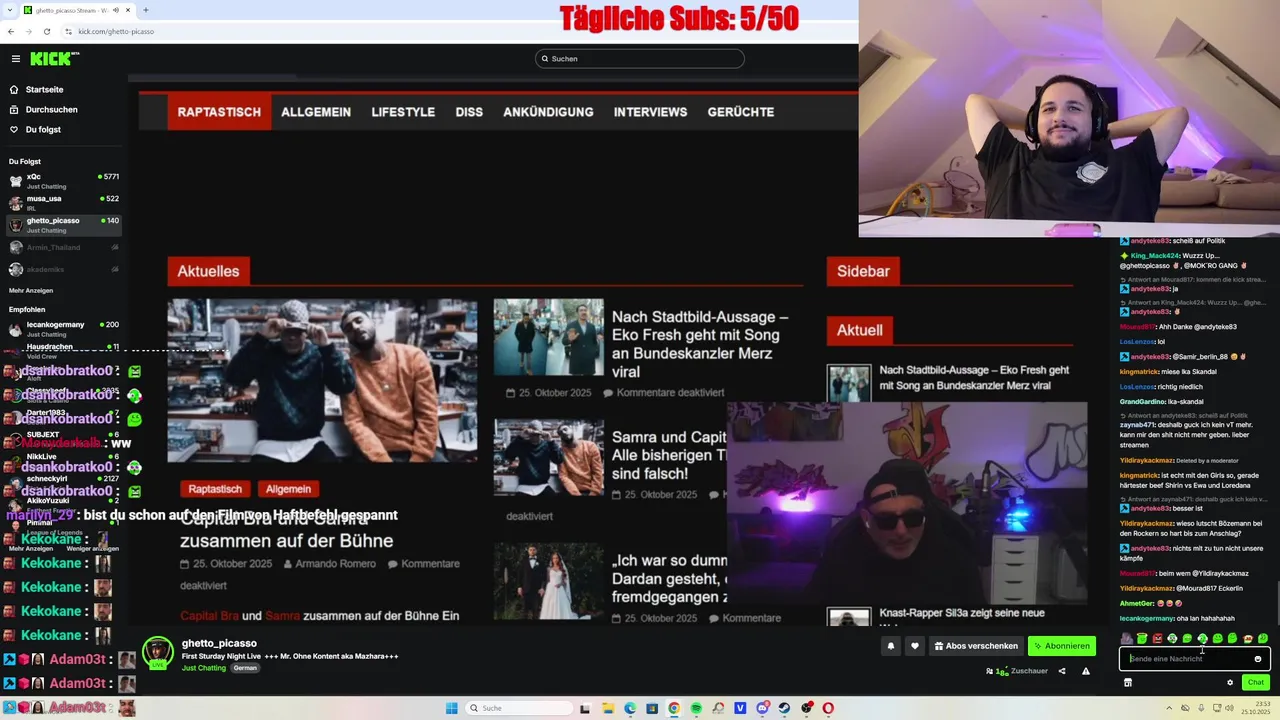
Task: Open a new browser tab
Action: pos(146,10)
